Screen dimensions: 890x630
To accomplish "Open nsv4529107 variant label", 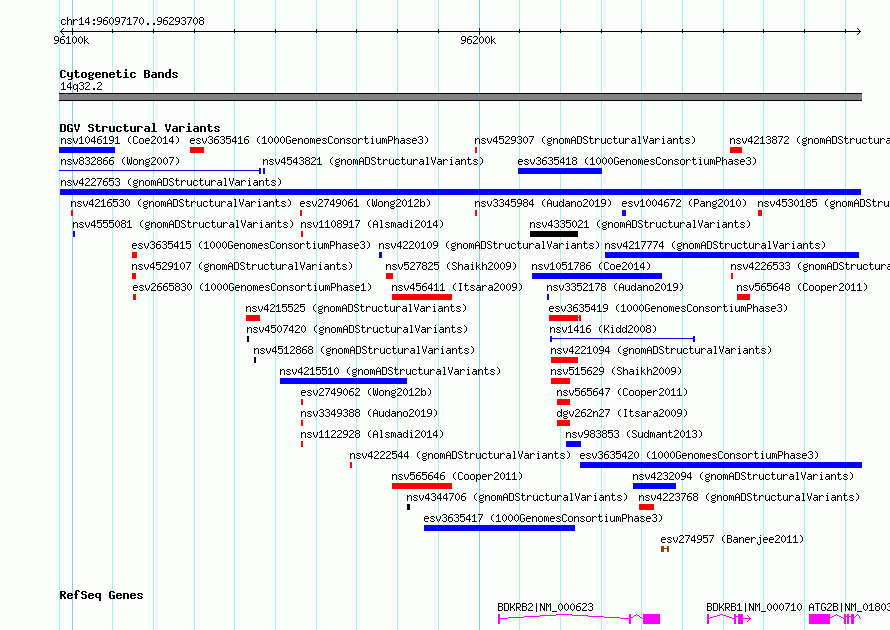I will click(242, 266).
